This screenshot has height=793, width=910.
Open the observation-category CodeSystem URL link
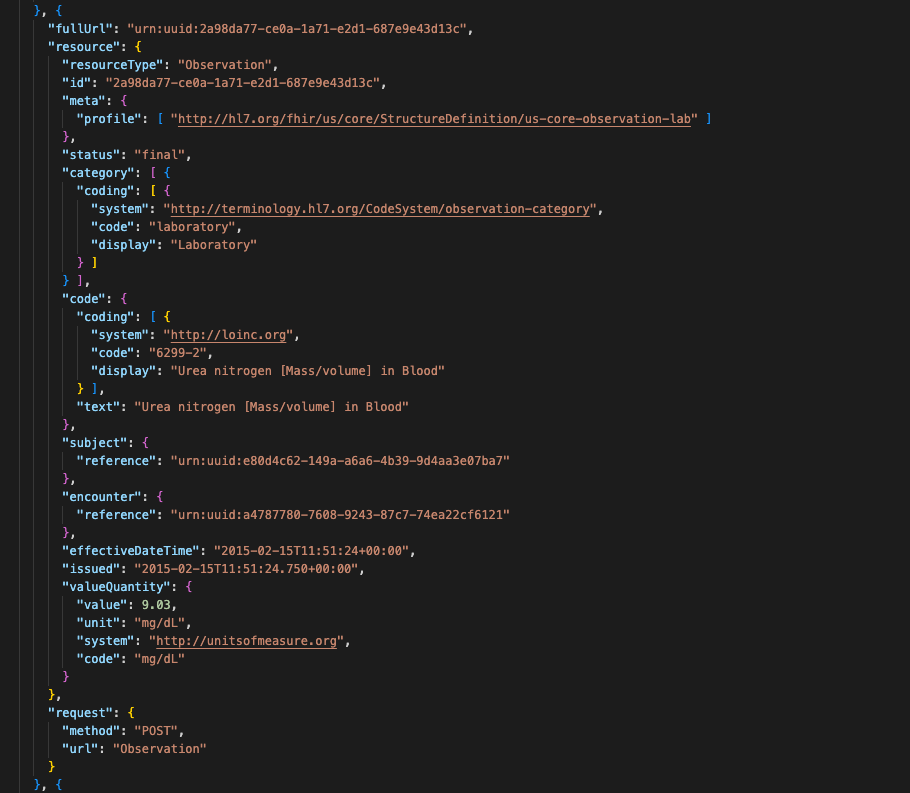(x=380, y=209)
